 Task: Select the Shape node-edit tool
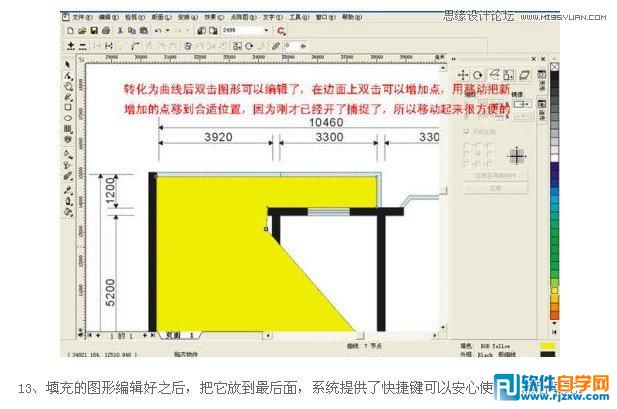(68, 76)
